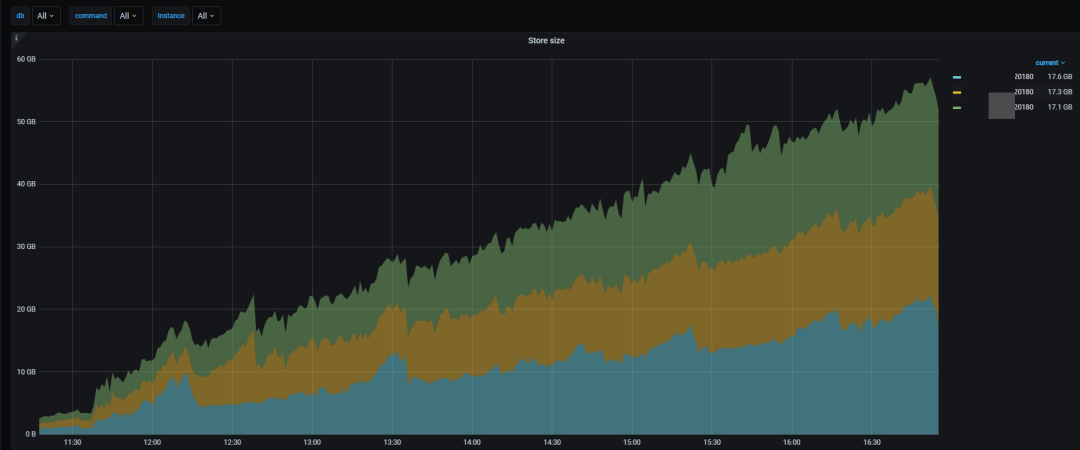Click the yellow legend color swatch

957,92
